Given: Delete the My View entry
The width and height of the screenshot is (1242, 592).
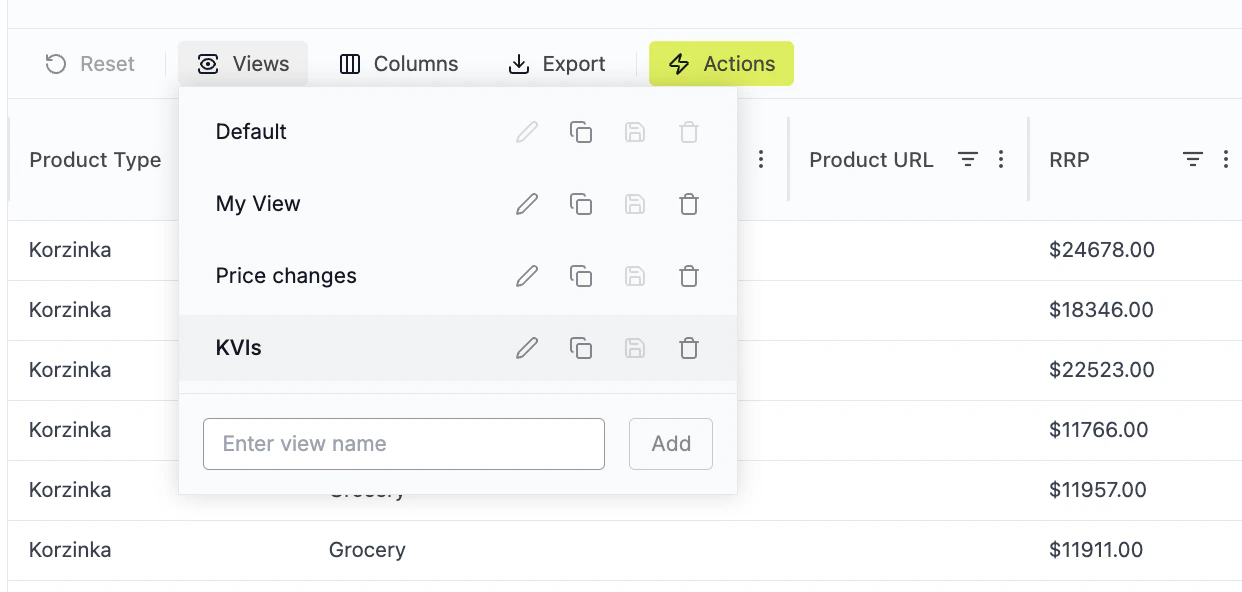Looking at the screenshot, I should pyautogui.click(x=689, y=204).
